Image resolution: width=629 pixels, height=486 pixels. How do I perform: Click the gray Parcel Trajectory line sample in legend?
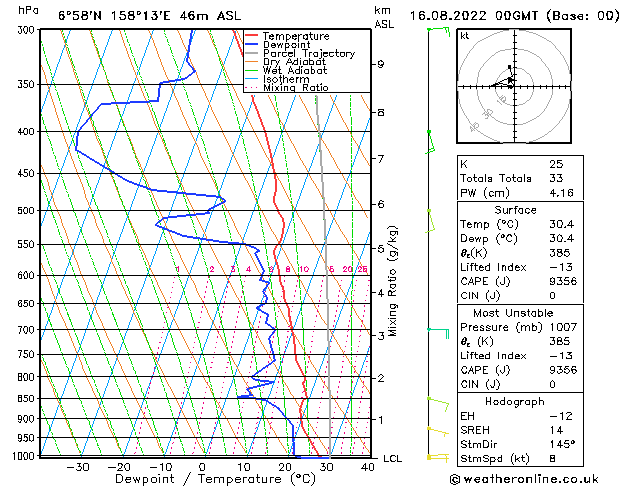(x=251, y=53)
